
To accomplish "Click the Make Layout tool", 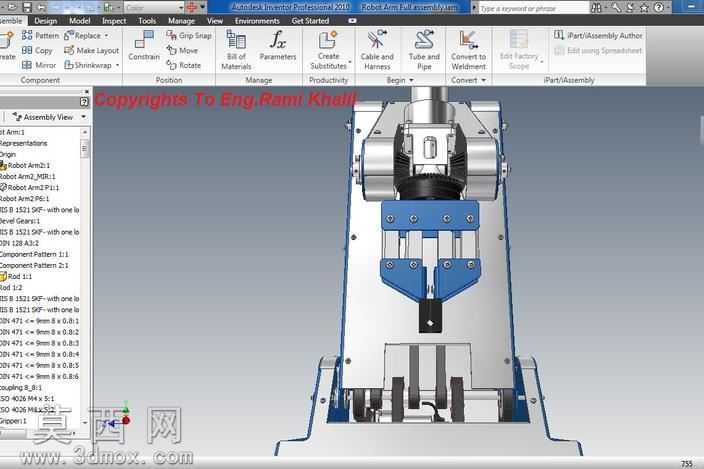I will (92, 50).
